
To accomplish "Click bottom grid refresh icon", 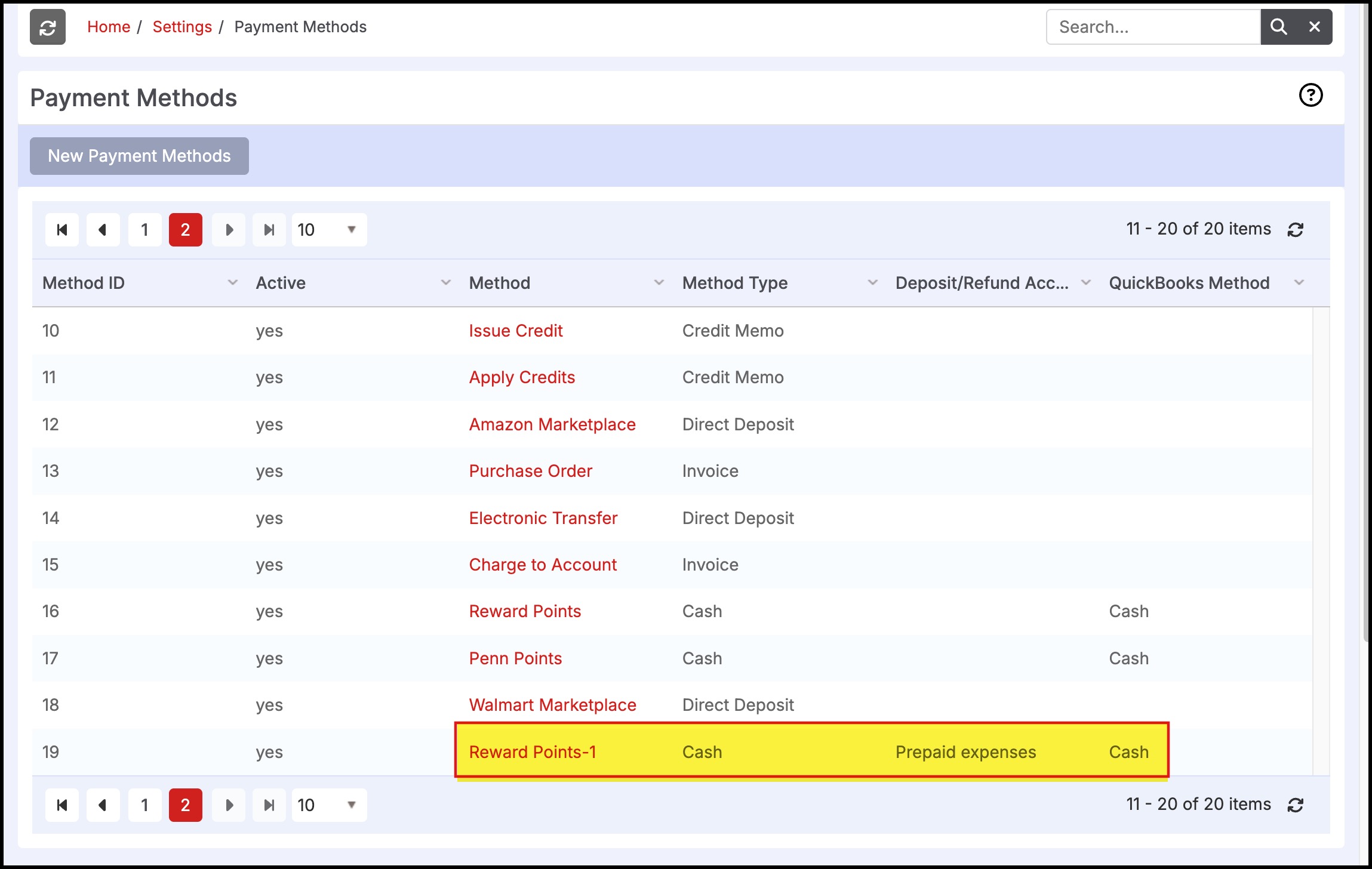I will point(1295,805).
